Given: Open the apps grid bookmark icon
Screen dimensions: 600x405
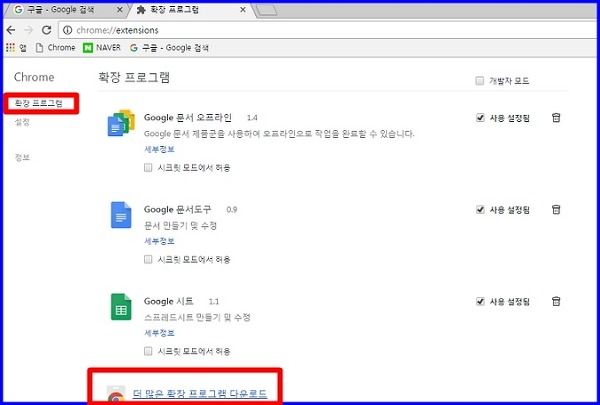Looking at the screenshot, I should click(10, 48).
